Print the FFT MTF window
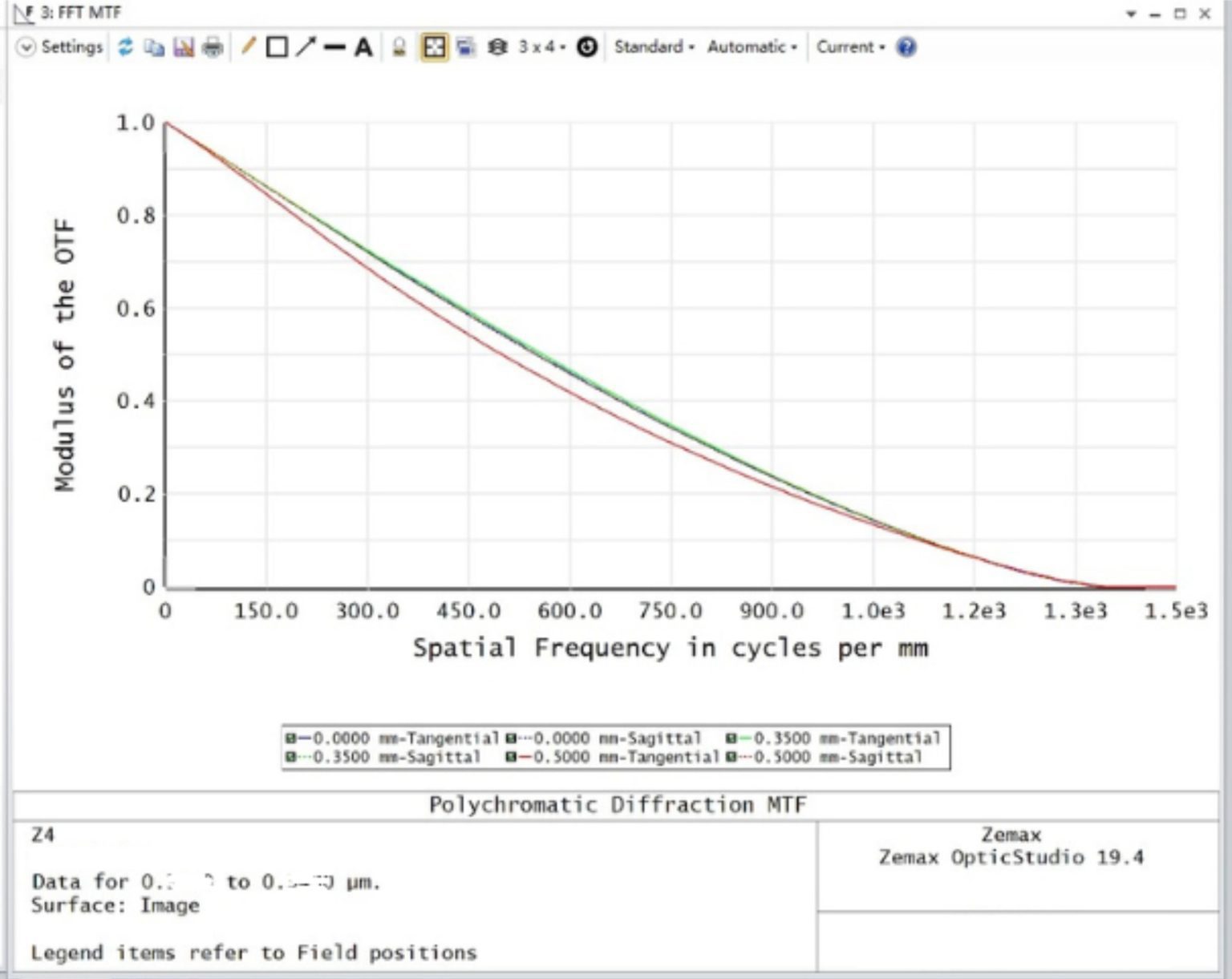1232x979 pixels. tap(210, 47)
